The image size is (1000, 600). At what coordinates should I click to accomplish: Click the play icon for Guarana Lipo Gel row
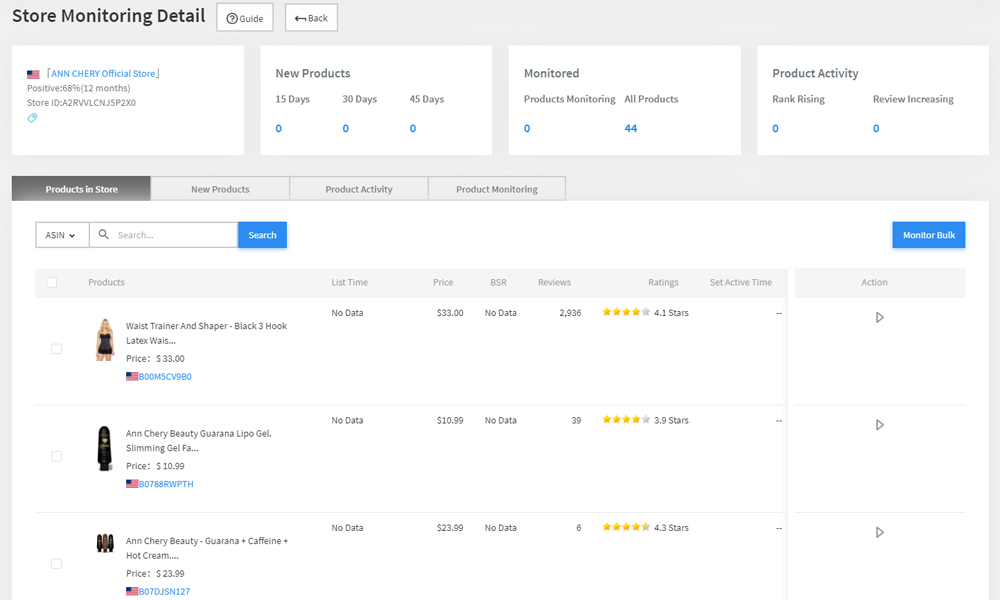point(879,425)
